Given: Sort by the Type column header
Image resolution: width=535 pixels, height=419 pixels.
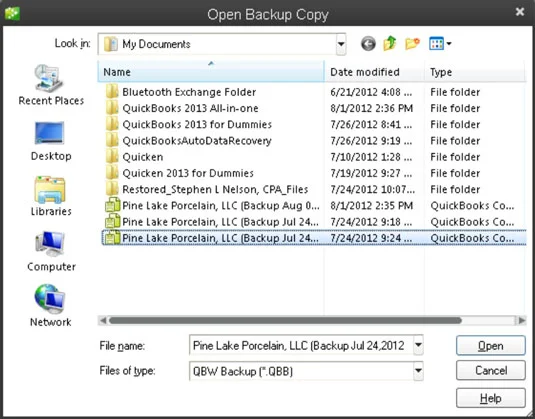Looking at the screenshot, I should pos(475,72).
